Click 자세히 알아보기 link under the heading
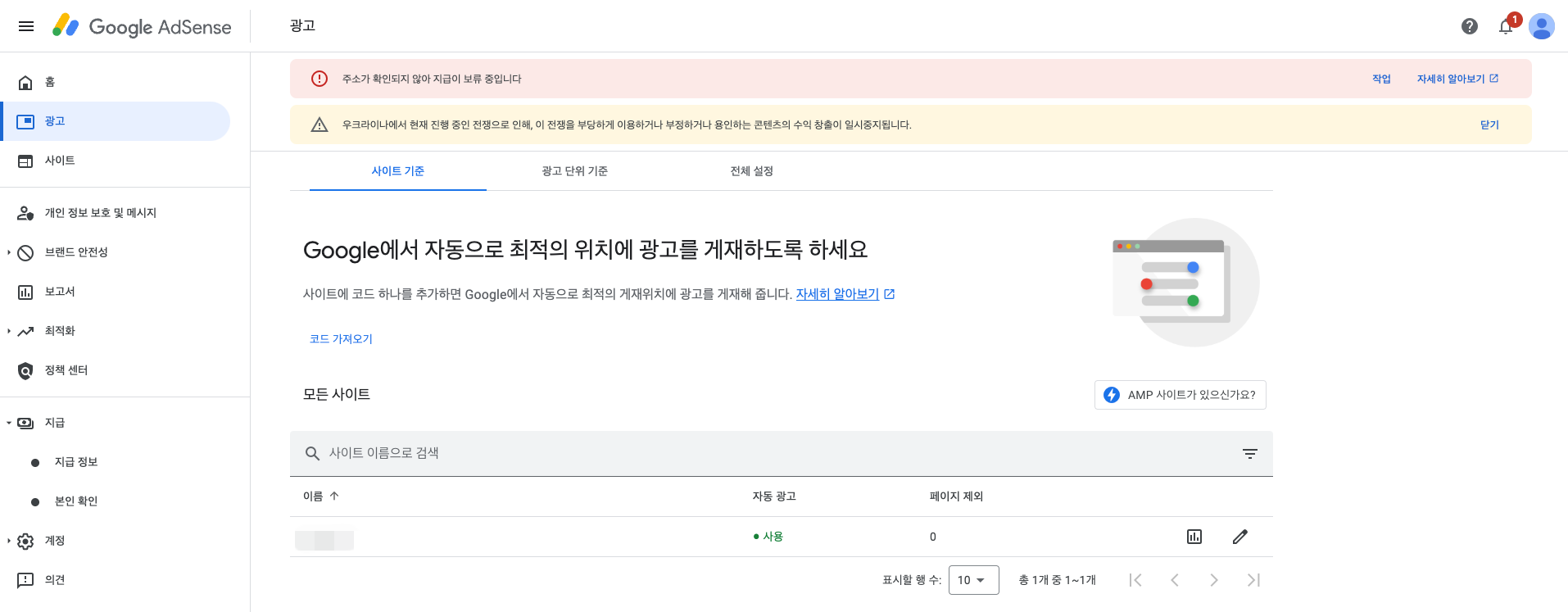Image resolution: width=1568 pixels, height=612 pixels. [x=837, y=294]
